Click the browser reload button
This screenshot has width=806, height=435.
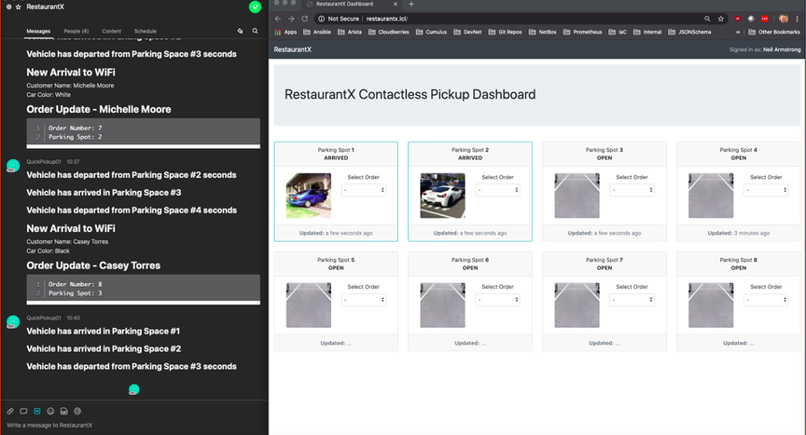point(305,18)
